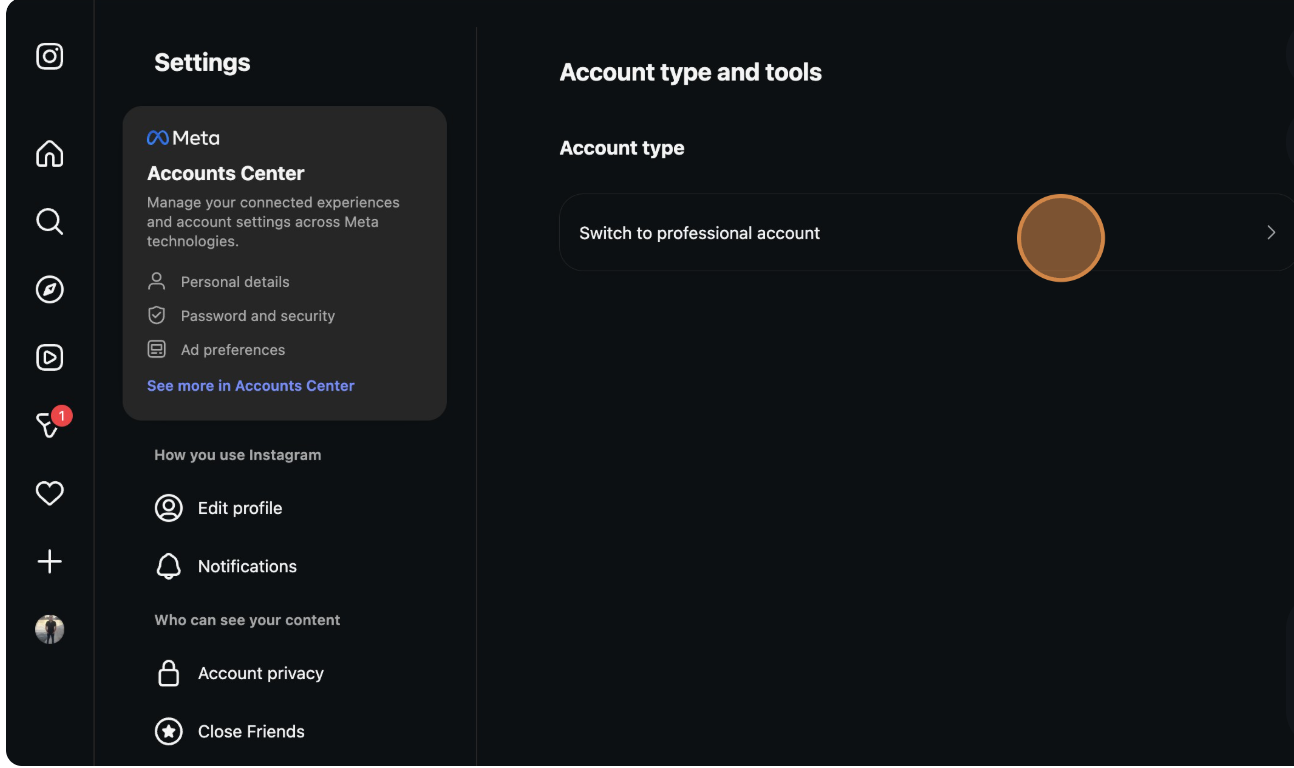Select Switch to professional account

click(x=699, y=232)
